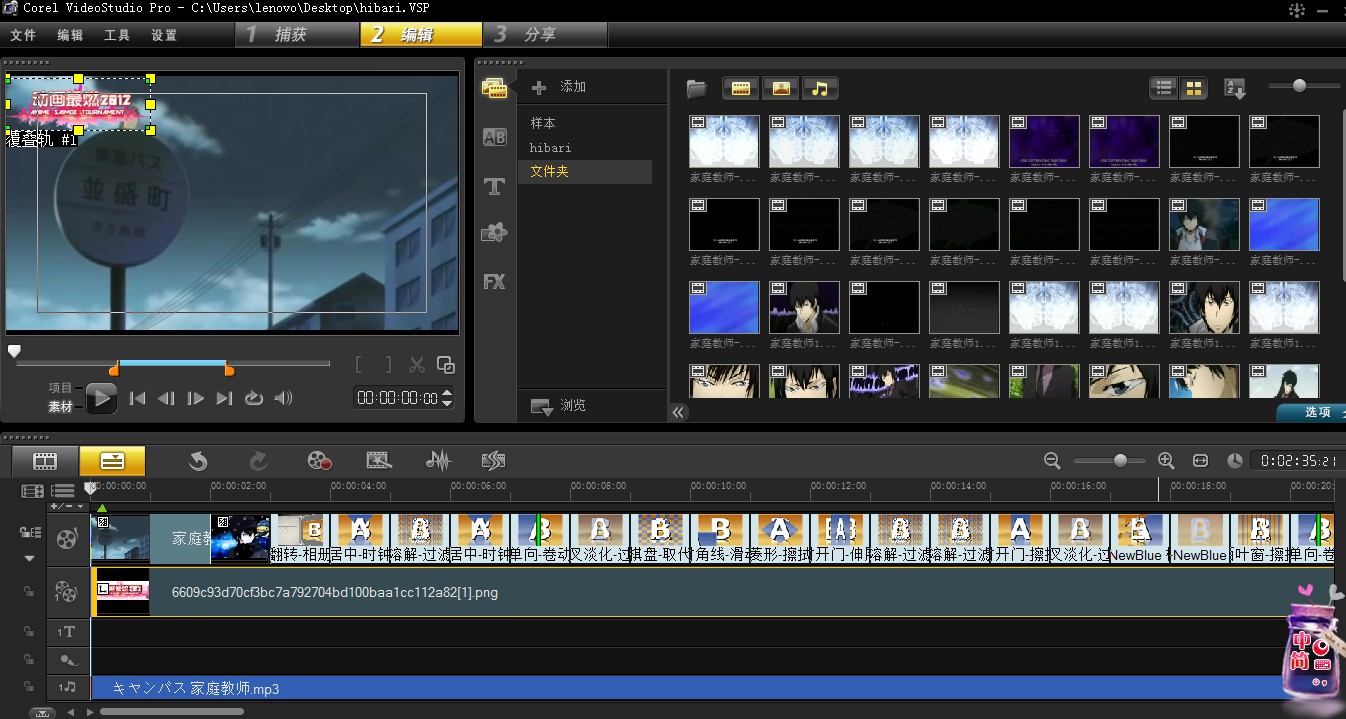This screenshot has width=1346, height=719.
Task: Toggle display of audio files in library
Action: (x=820, y=88)
